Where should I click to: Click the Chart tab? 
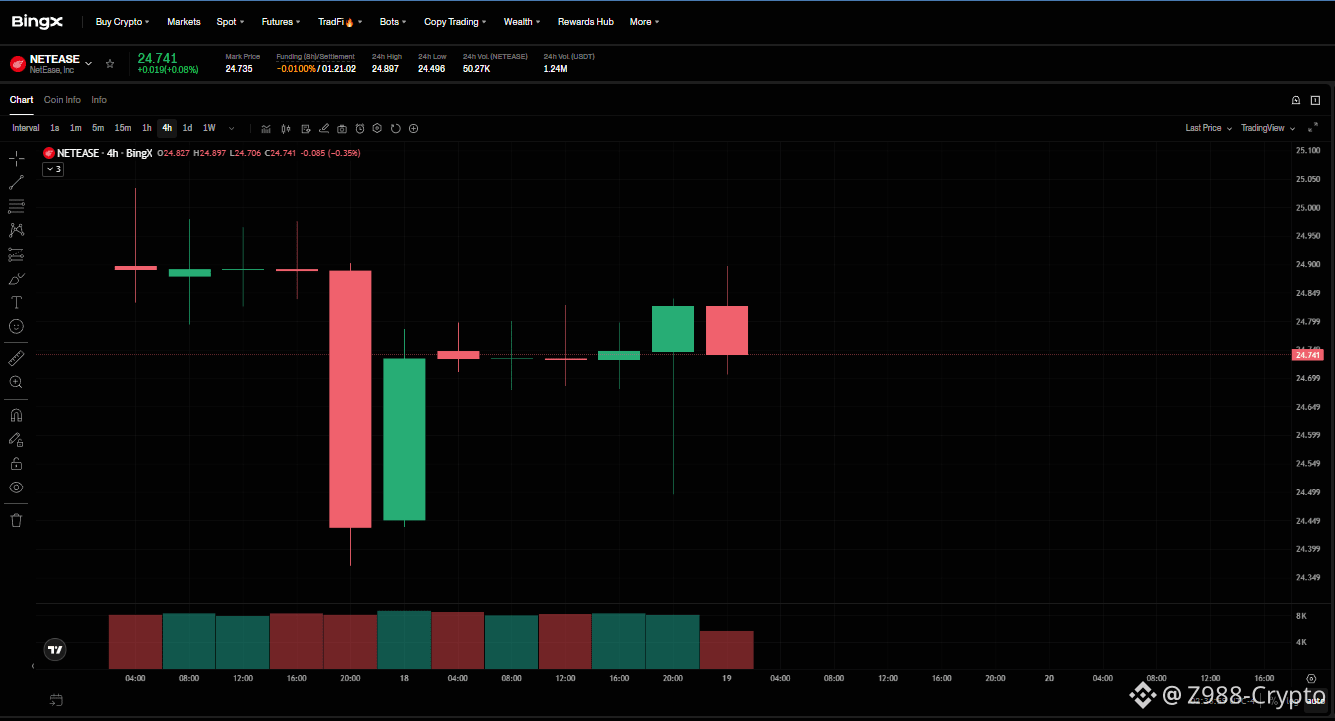(21, 100)
